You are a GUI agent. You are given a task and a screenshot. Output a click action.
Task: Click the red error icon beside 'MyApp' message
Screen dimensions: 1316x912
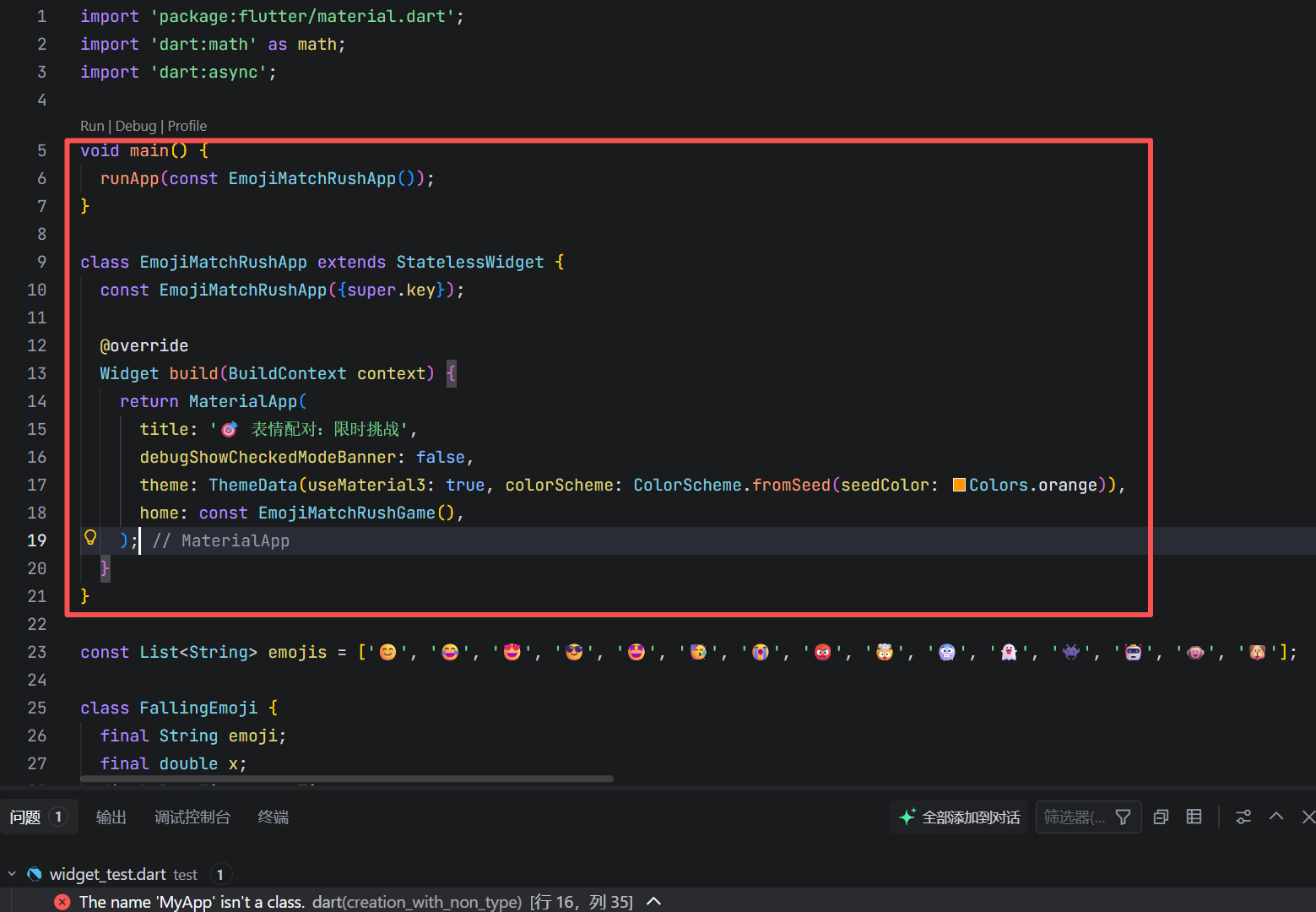62,902
